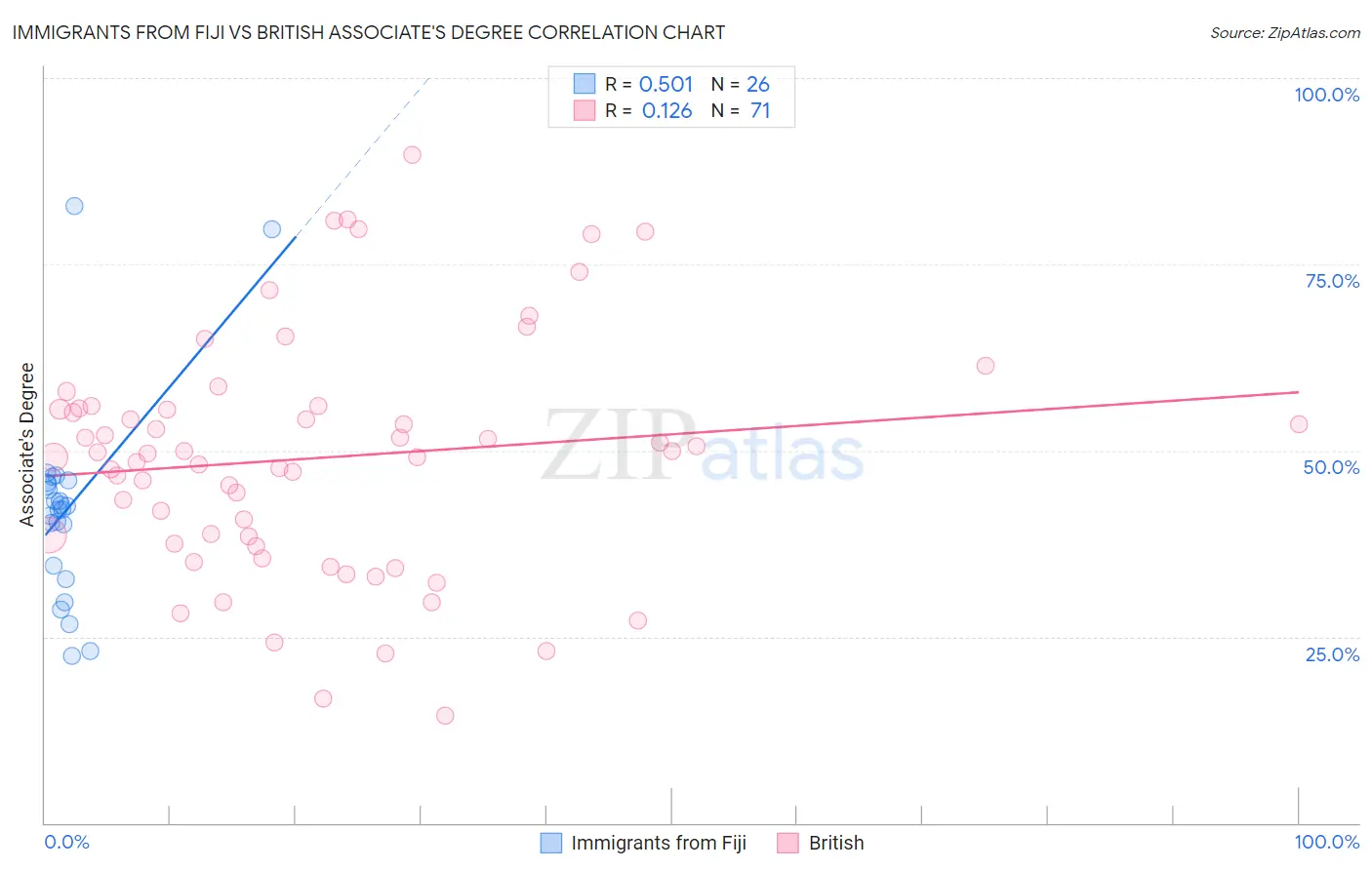Click the pink British legend swatch
Viewport: 1372px width, 870px height.
pos(788,843)
